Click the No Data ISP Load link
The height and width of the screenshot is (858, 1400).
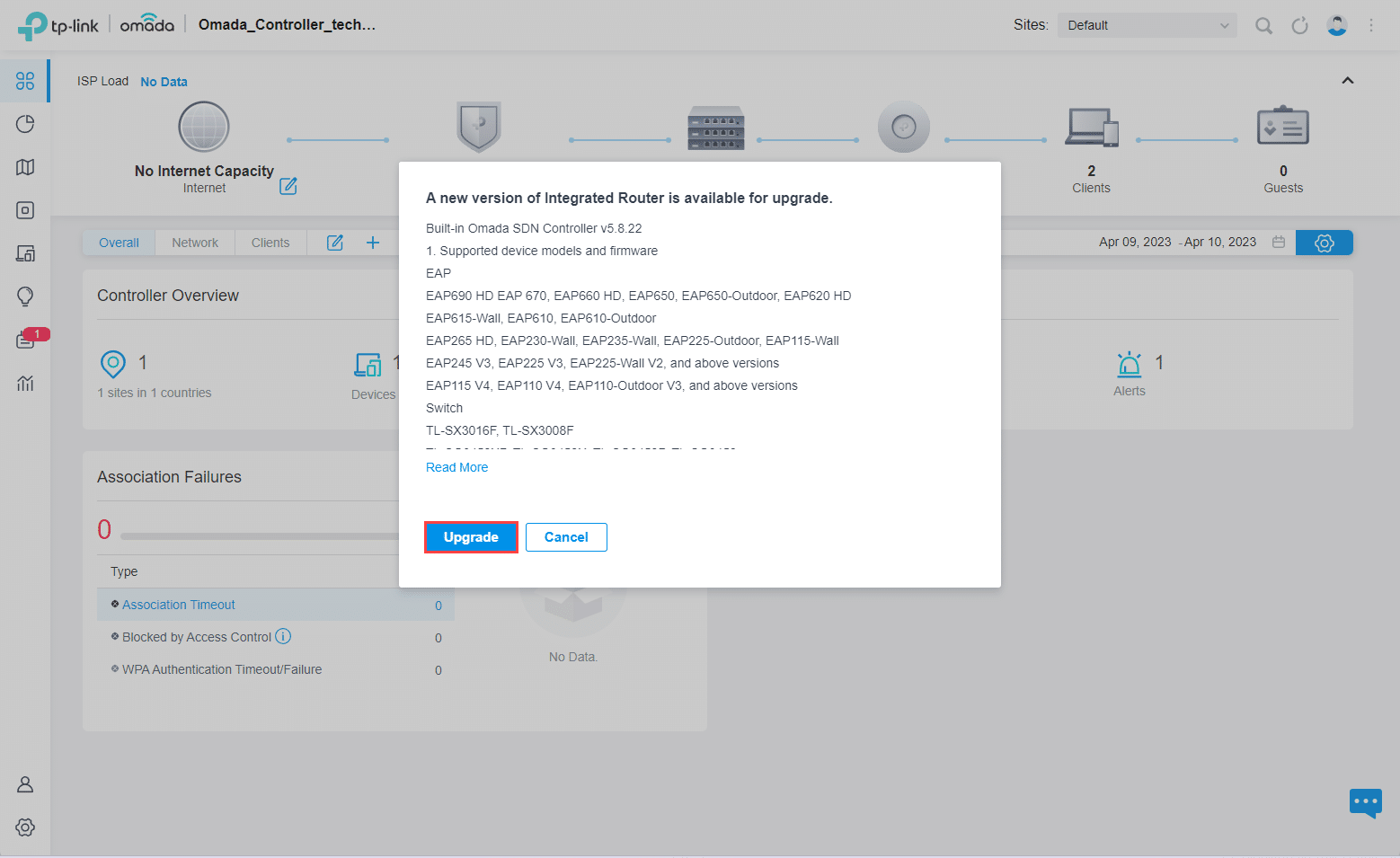click(x=164, y=82)
